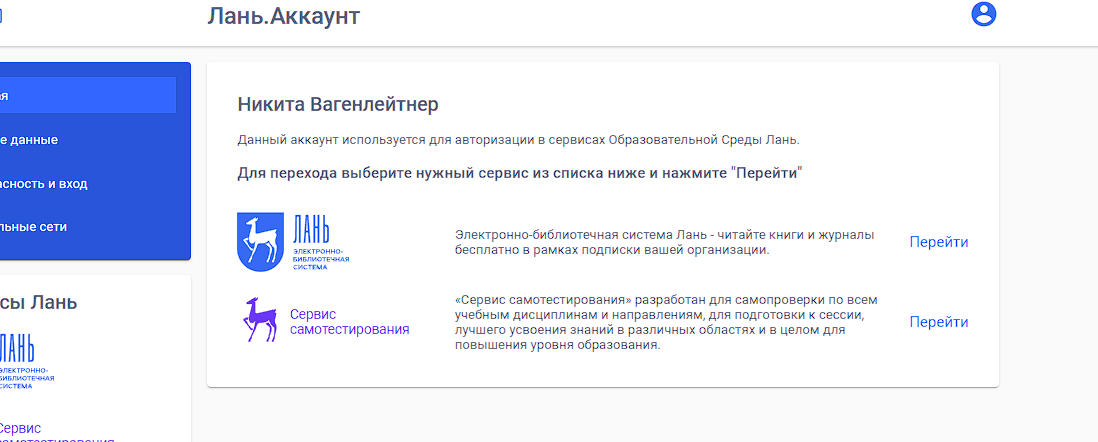Screen dimensions: 1098x442
Task: Go to self-testing service via Перейти link
Action: (938, 322)
